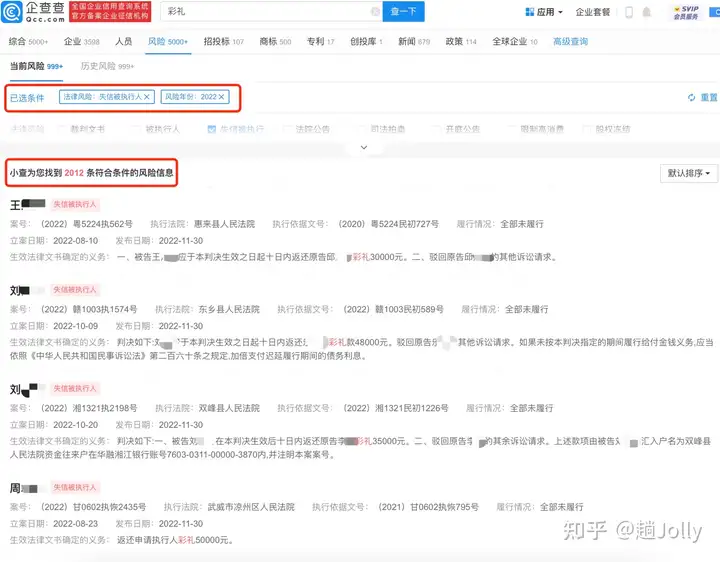720x562 pixels.
Task: Click the 应用 grid icon
Action: tap(529, 12)
